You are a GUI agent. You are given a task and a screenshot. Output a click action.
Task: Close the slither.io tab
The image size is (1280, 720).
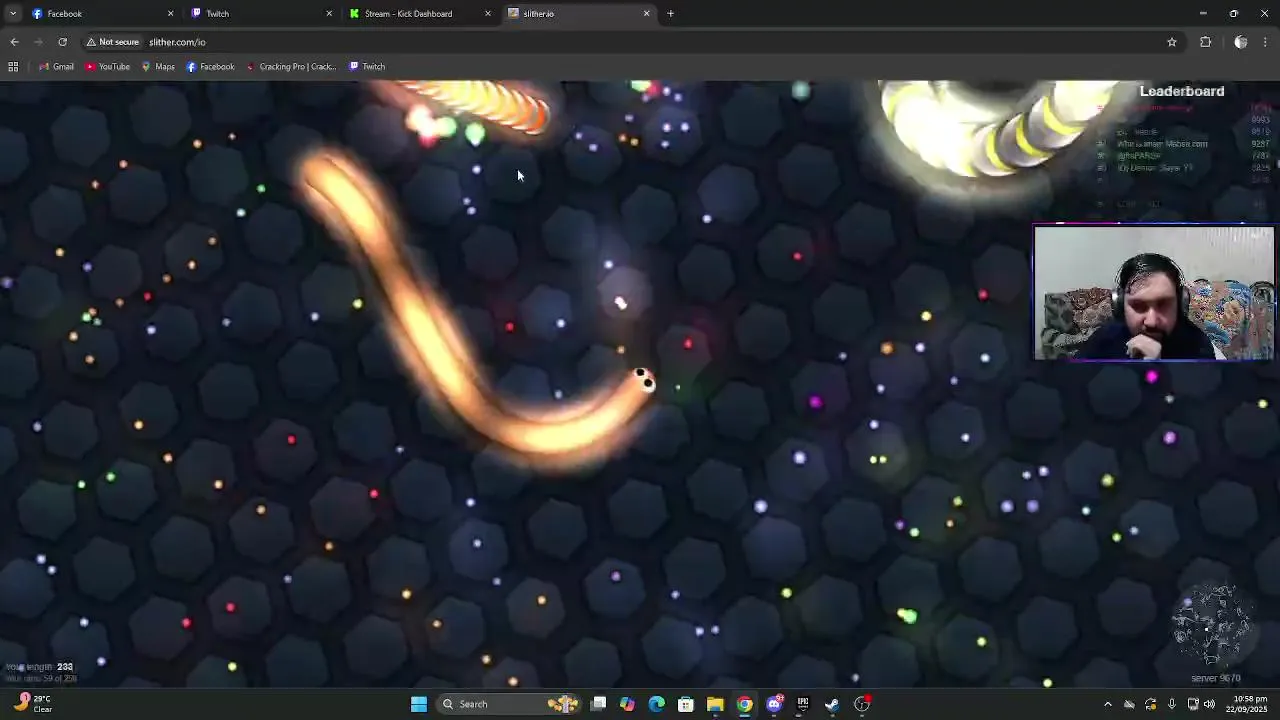point(646,13)
